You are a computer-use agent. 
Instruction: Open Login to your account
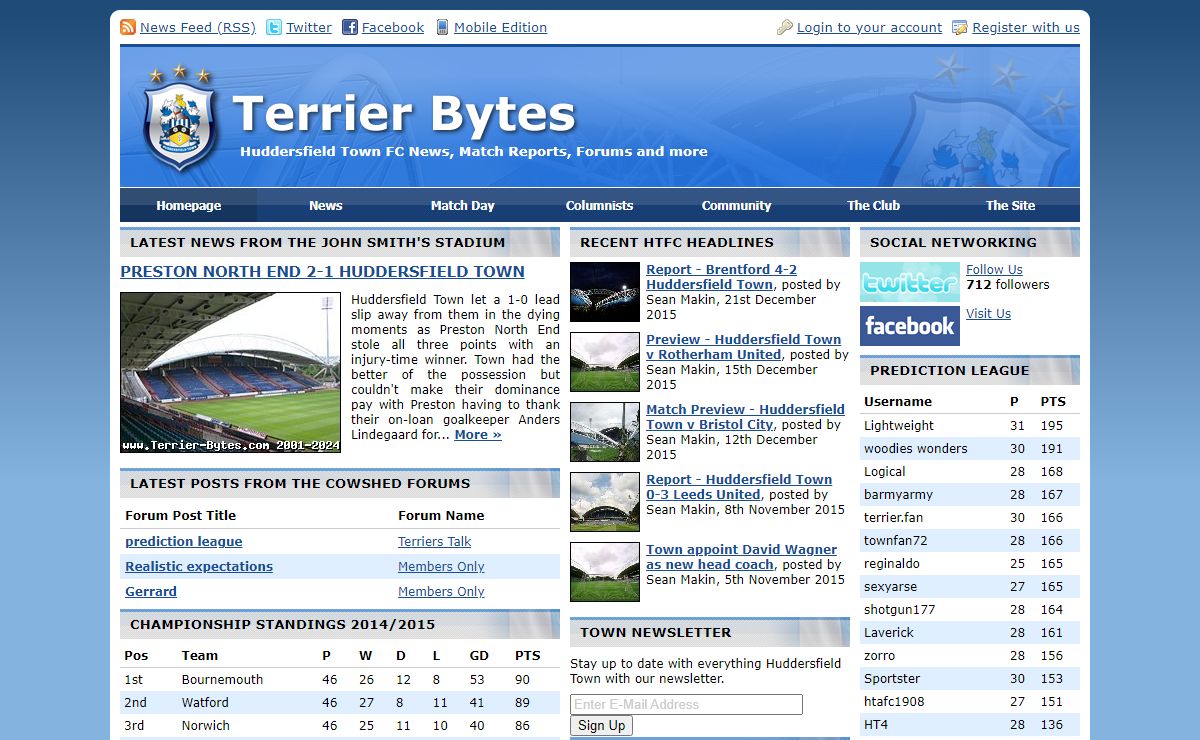[869, 27]
